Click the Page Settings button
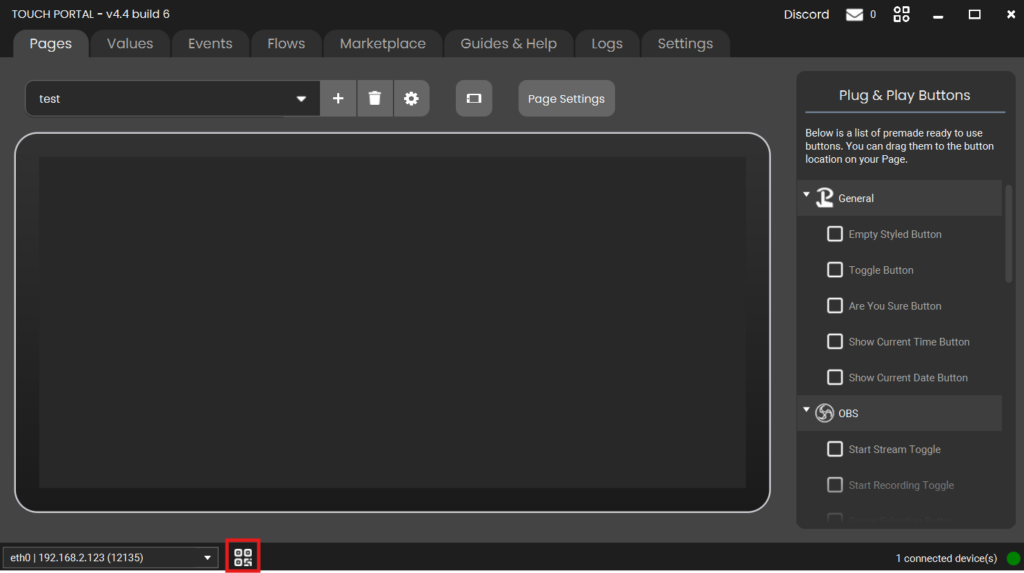The image size is (1024, 573). [x=566, y=99]
